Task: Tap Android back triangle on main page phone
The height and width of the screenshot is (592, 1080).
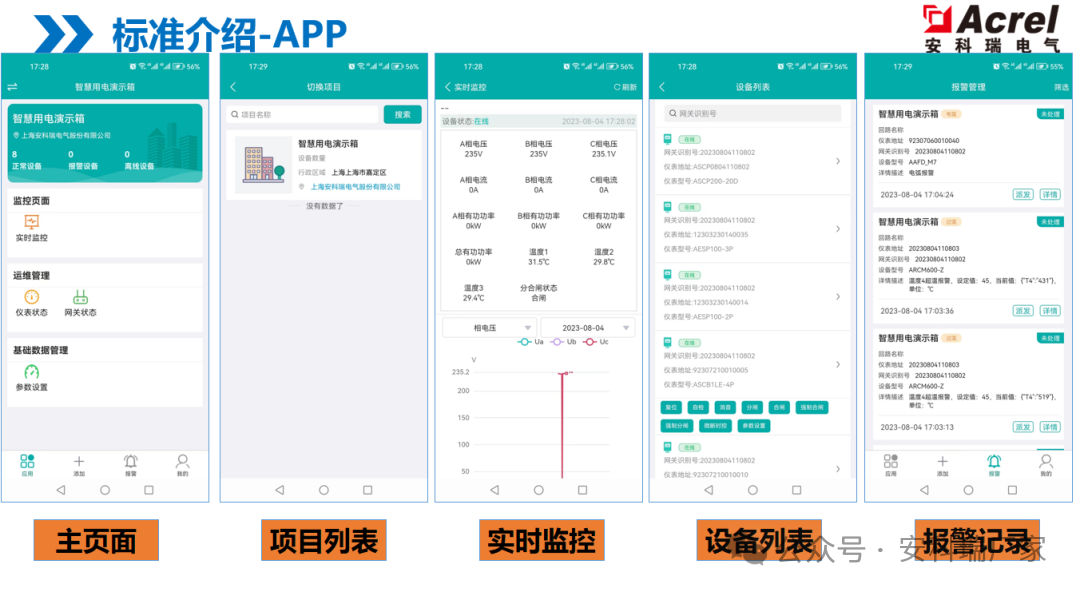Action: (61, 490)
